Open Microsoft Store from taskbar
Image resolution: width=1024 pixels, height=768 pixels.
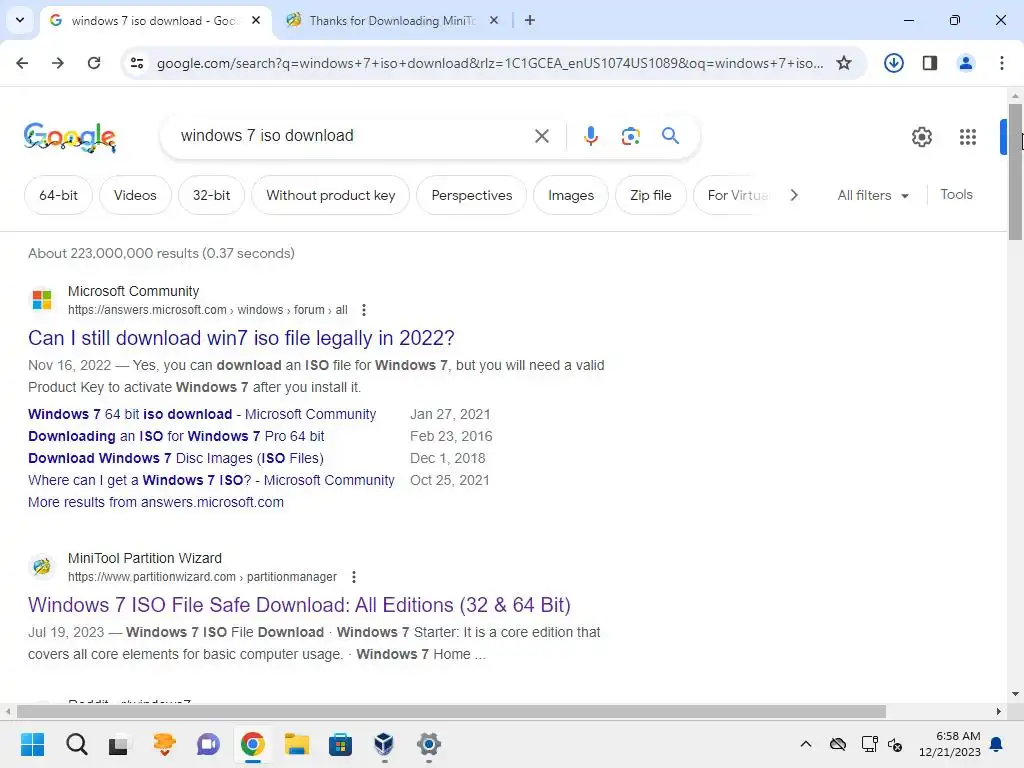tap(340, 744)
